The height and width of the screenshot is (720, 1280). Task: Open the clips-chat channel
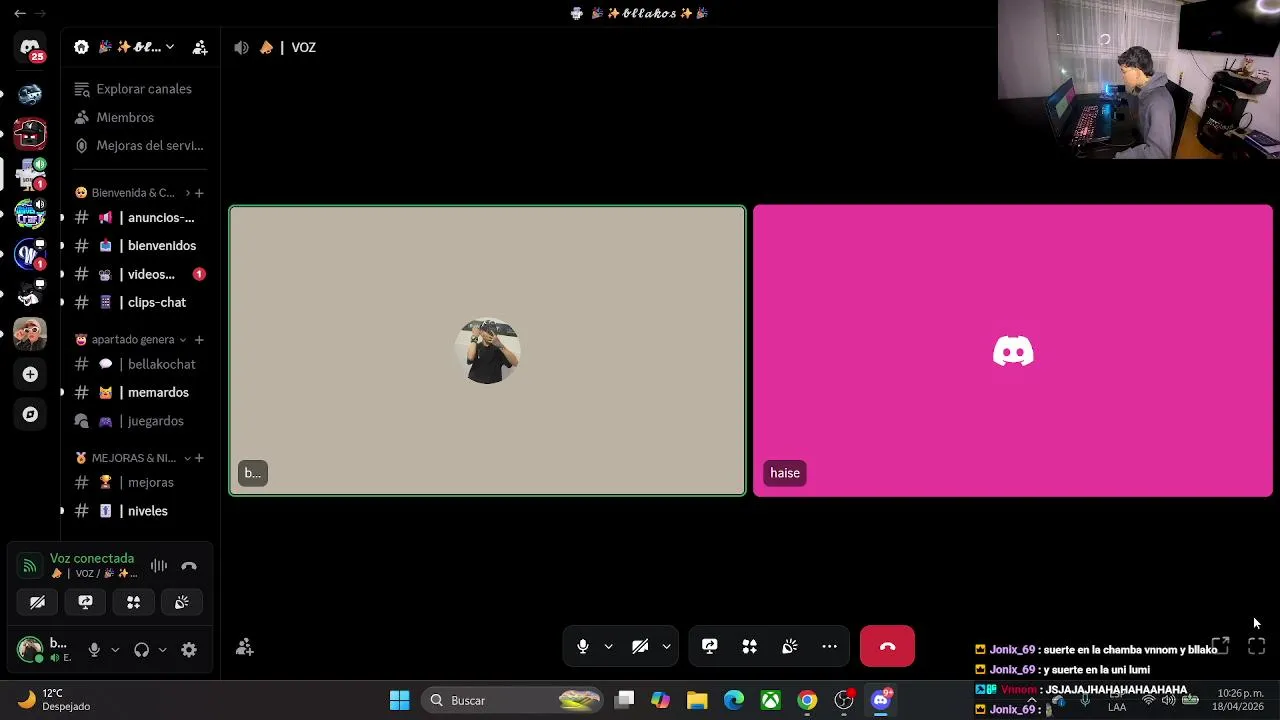click(139, 302)
